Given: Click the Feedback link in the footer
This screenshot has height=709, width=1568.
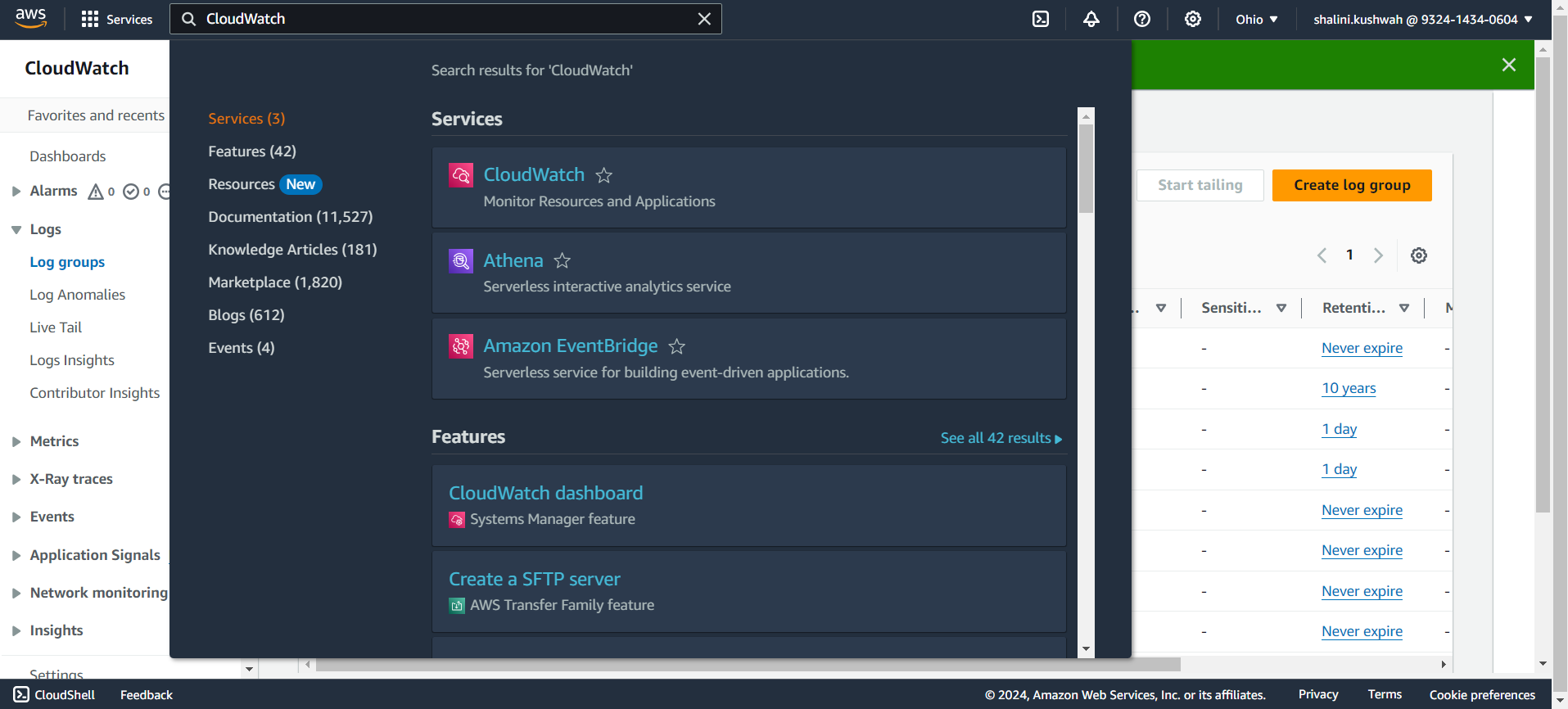Looking at the screenshot, I should point(147,694).
